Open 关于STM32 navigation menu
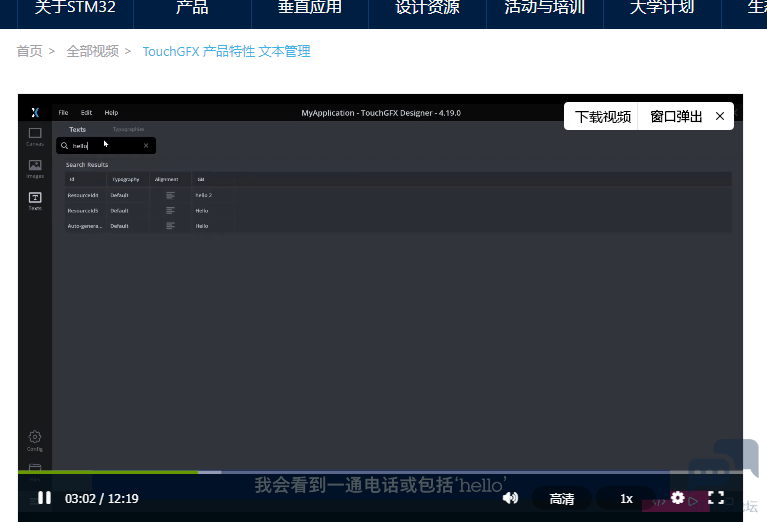 (75, 7)
